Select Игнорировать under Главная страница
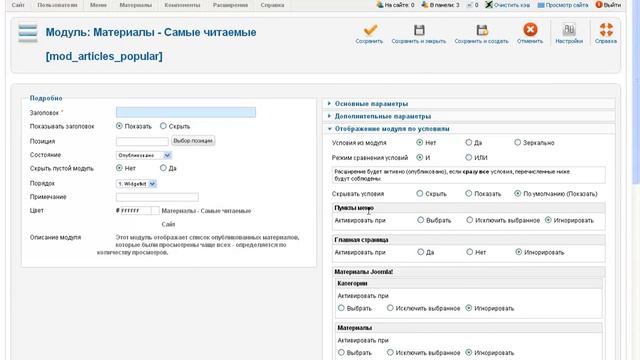 coord(518,252)
